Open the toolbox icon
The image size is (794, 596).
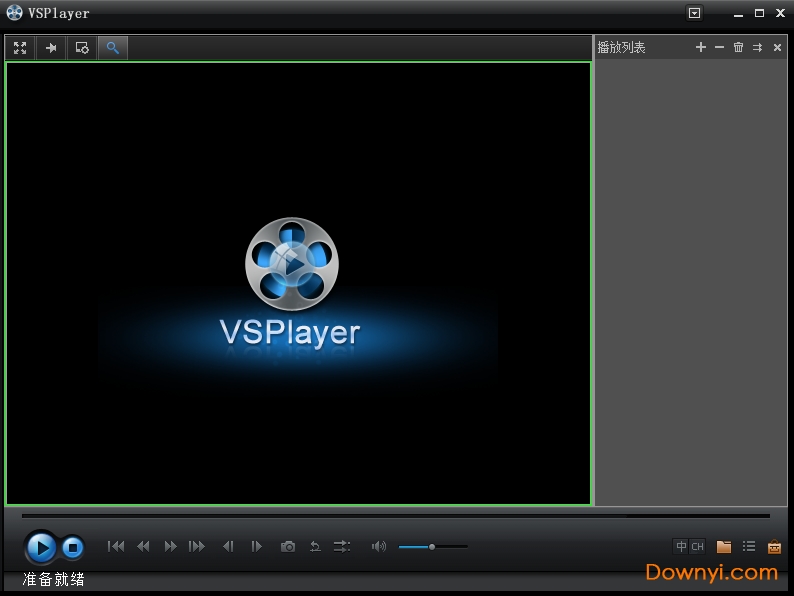coord(774,547)
